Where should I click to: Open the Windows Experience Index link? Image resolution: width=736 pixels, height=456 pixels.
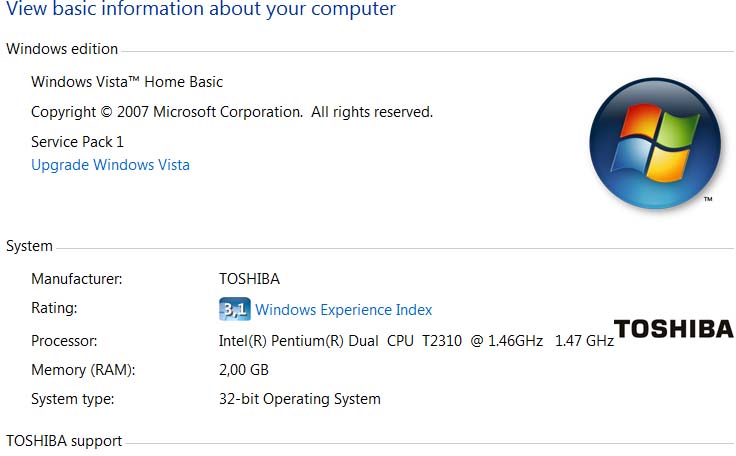coord(344,310)
